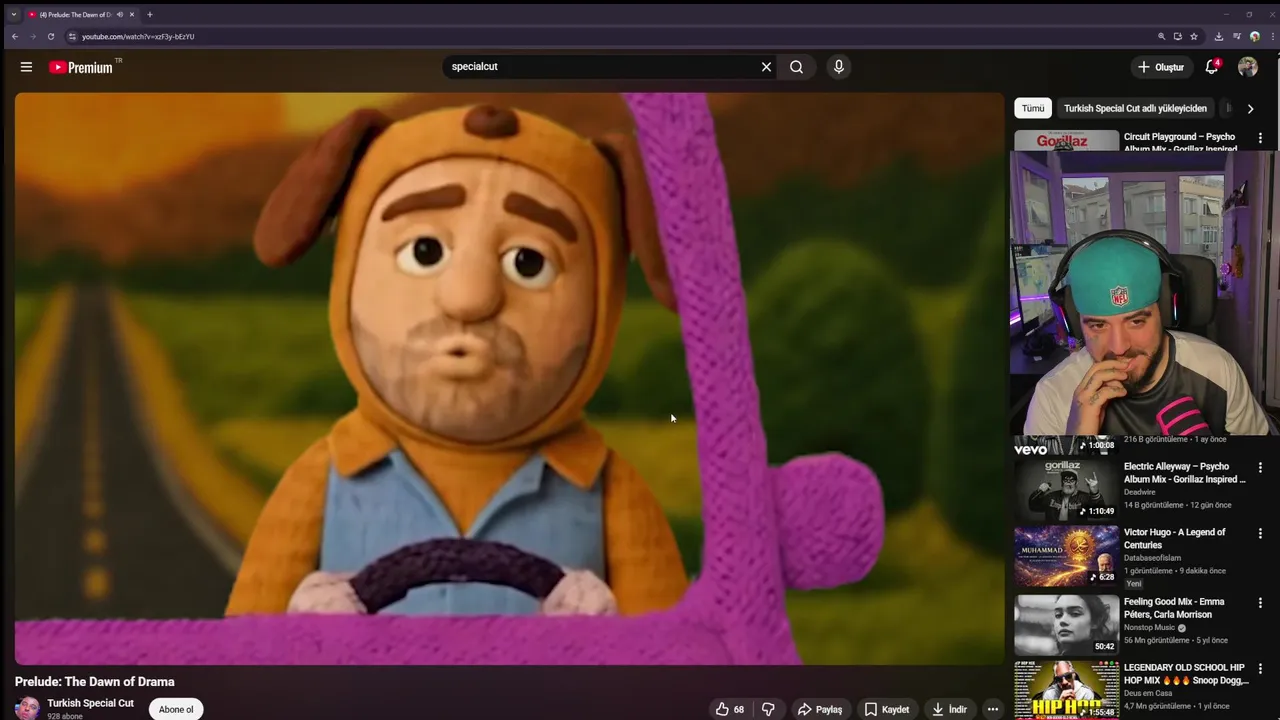This screenshot has width=1280, height=720.
Task: Show more filter chips with right arrow
Action: click(1250, 108)
